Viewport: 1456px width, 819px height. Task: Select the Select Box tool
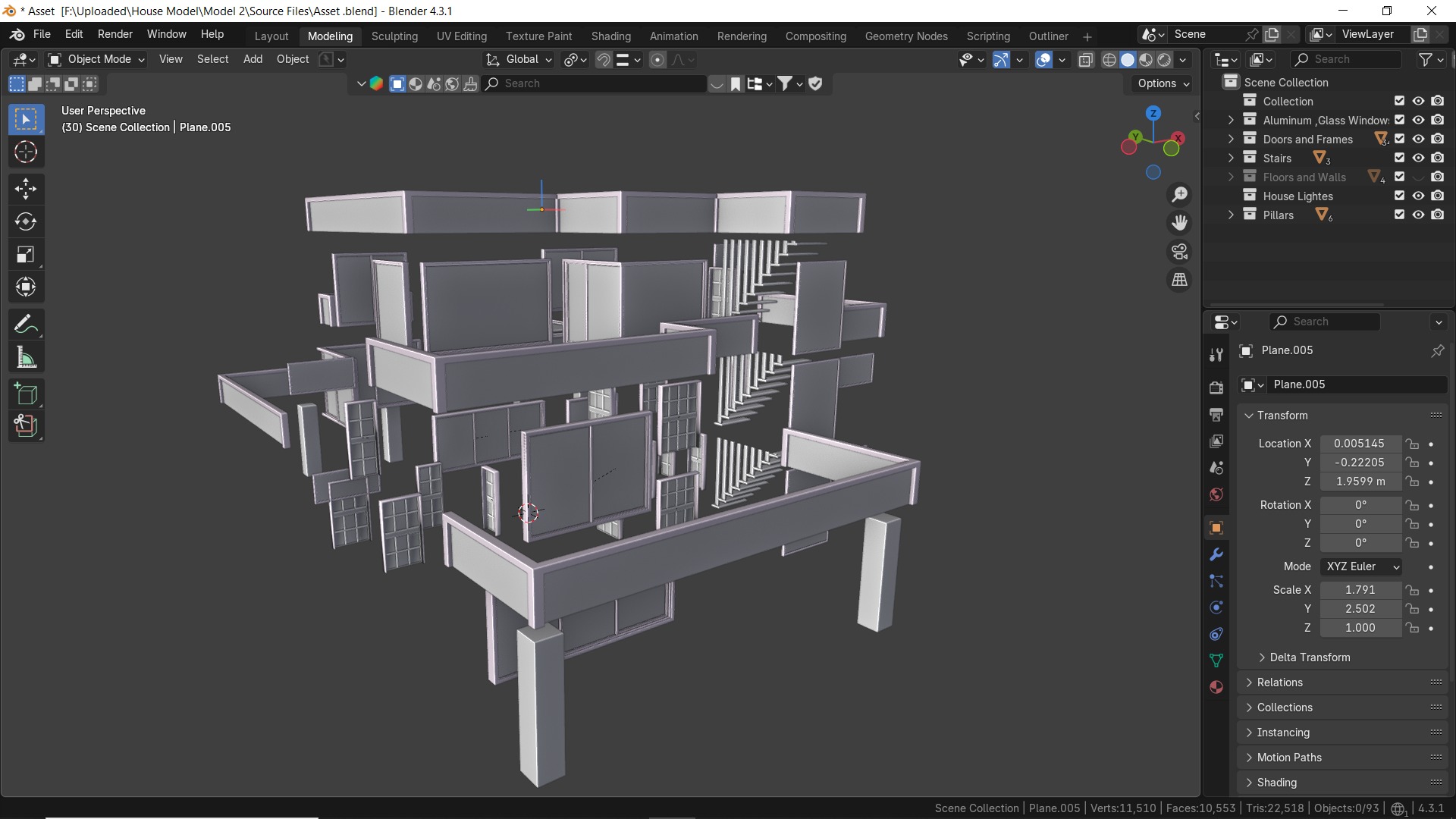pyautogui.click(x=26, y=120)
